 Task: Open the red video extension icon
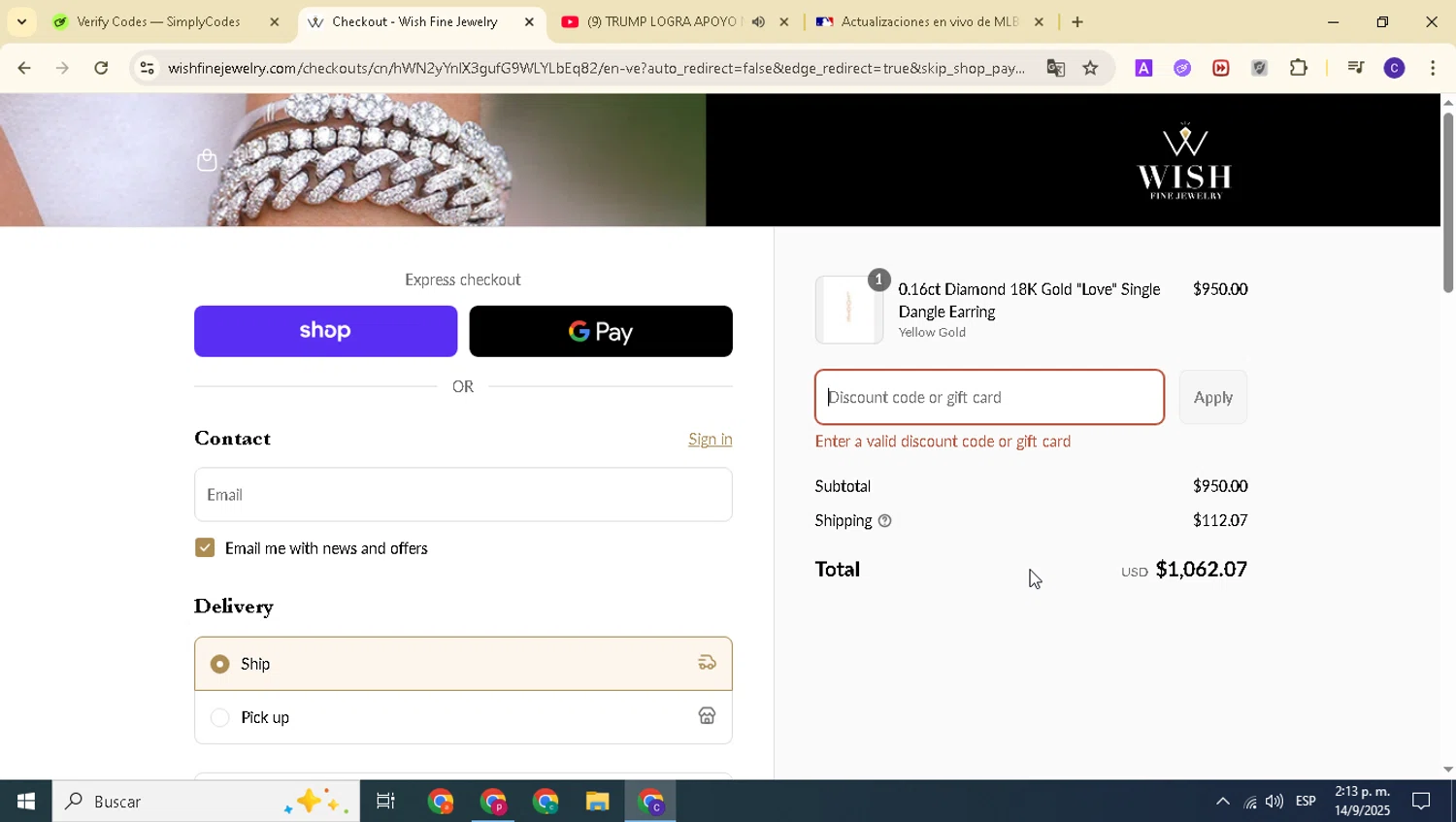click(x=1220, y=68)
